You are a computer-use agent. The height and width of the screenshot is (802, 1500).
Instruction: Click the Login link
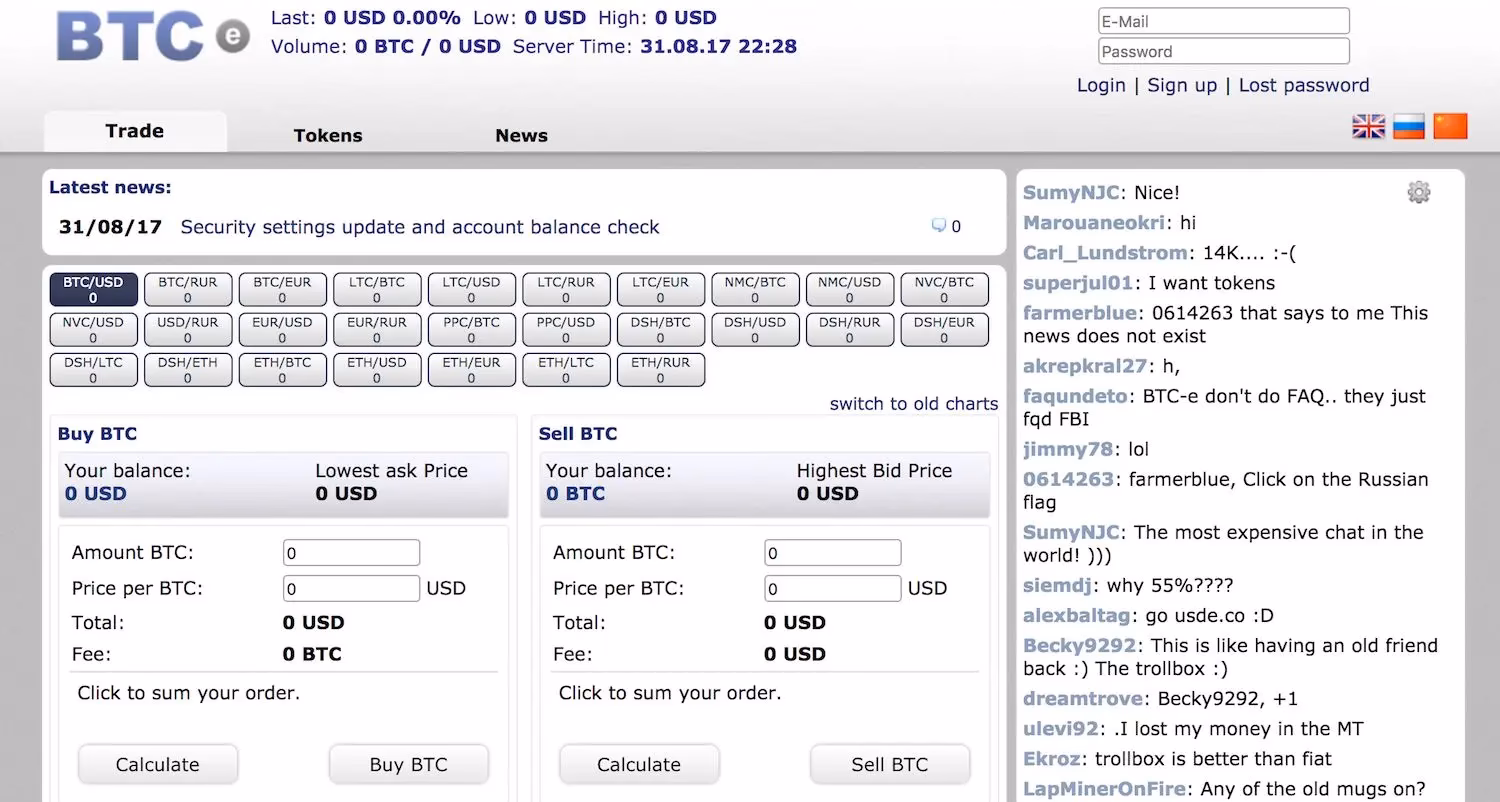tap(1101, 85)
